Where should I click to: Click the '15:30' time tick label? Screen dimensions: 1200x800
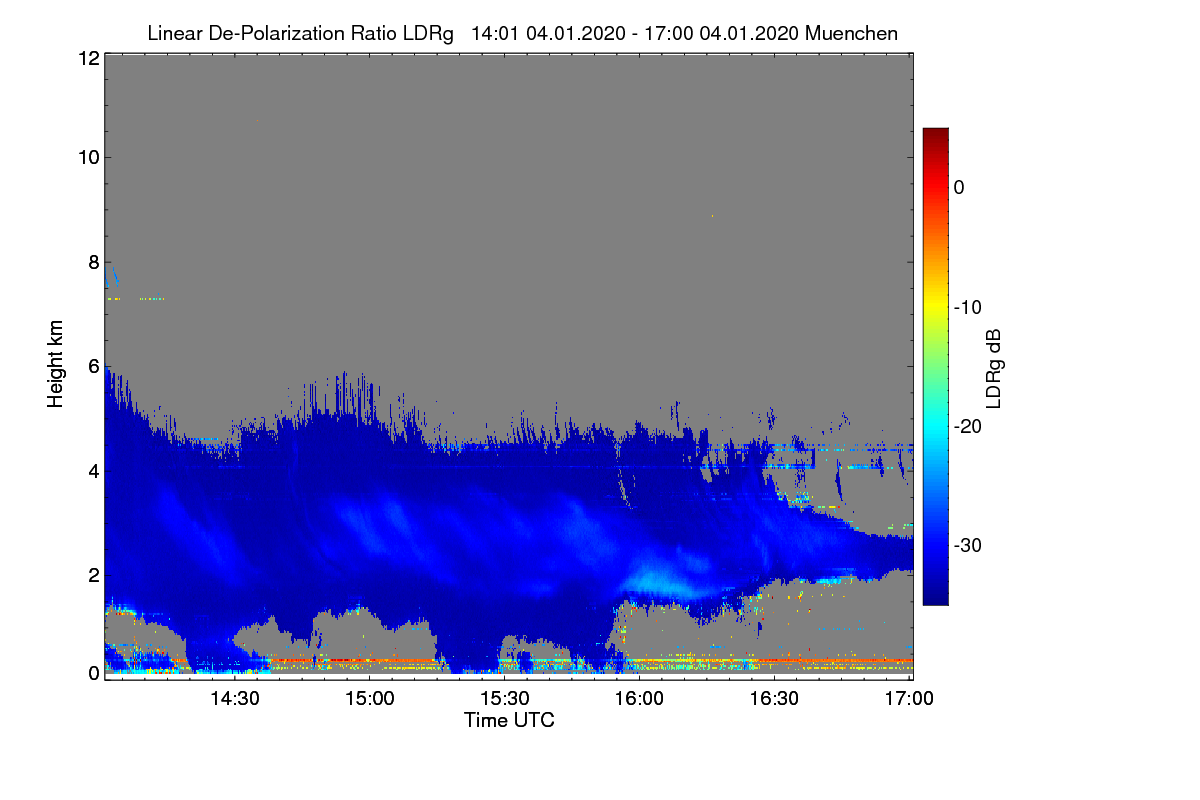[x=505, y=699]
